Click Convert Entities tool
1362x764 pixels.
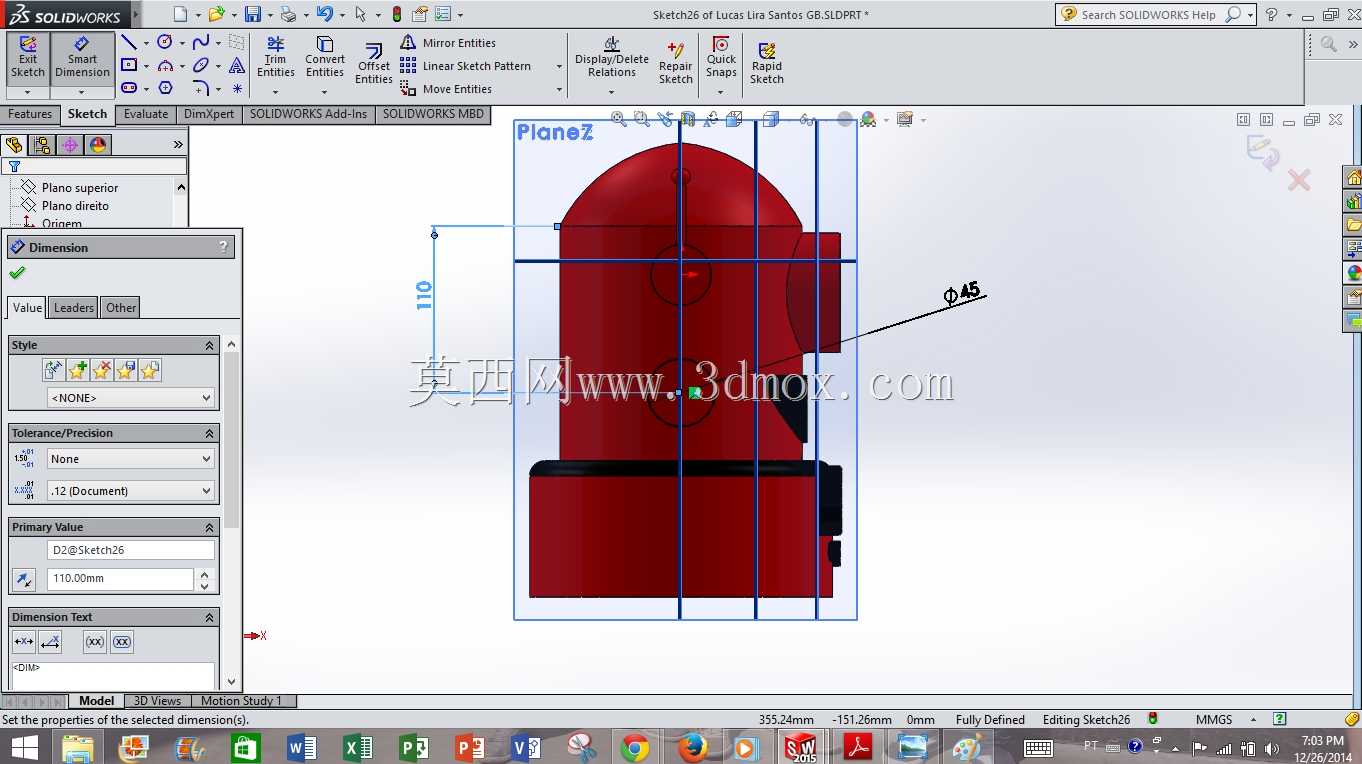click(x=325, y=57)
